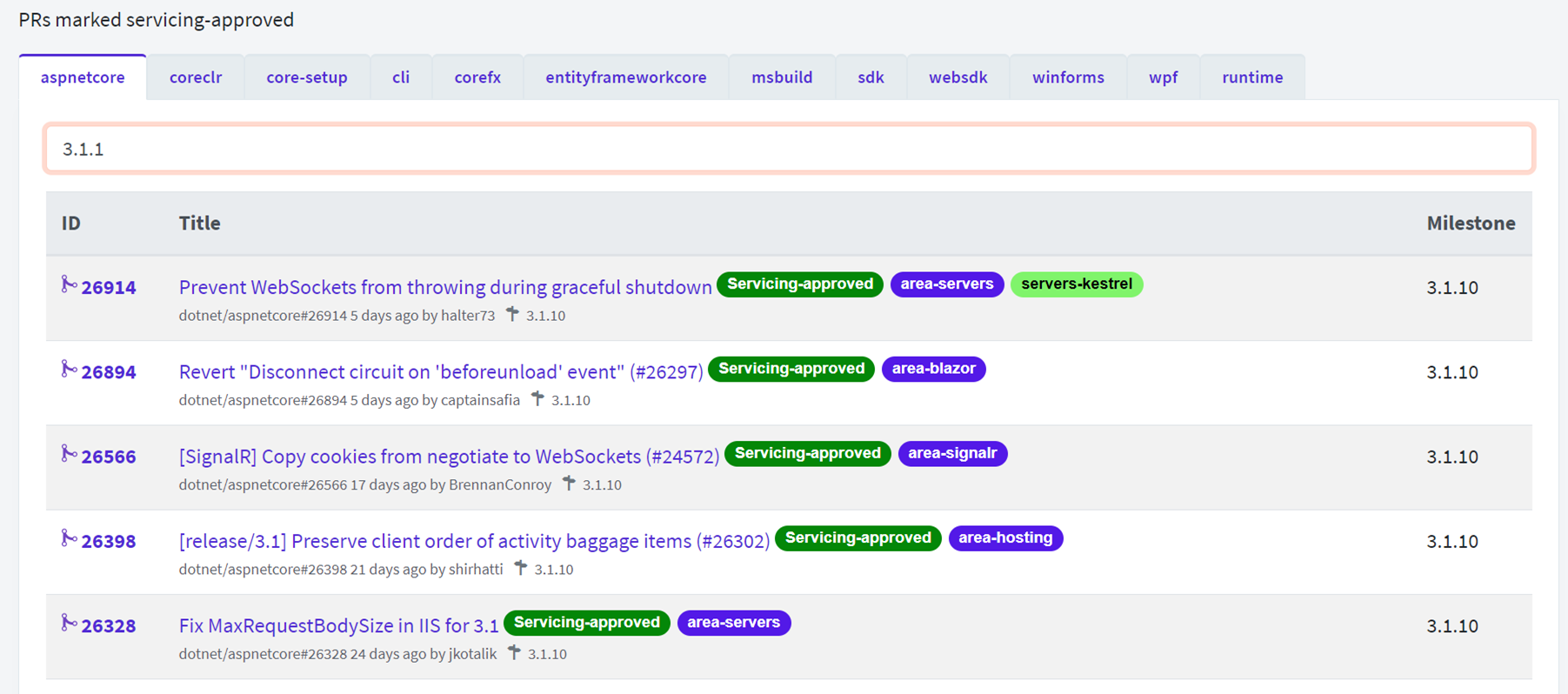Click Servicing-approved label on PR 26914

pos(800,284)
